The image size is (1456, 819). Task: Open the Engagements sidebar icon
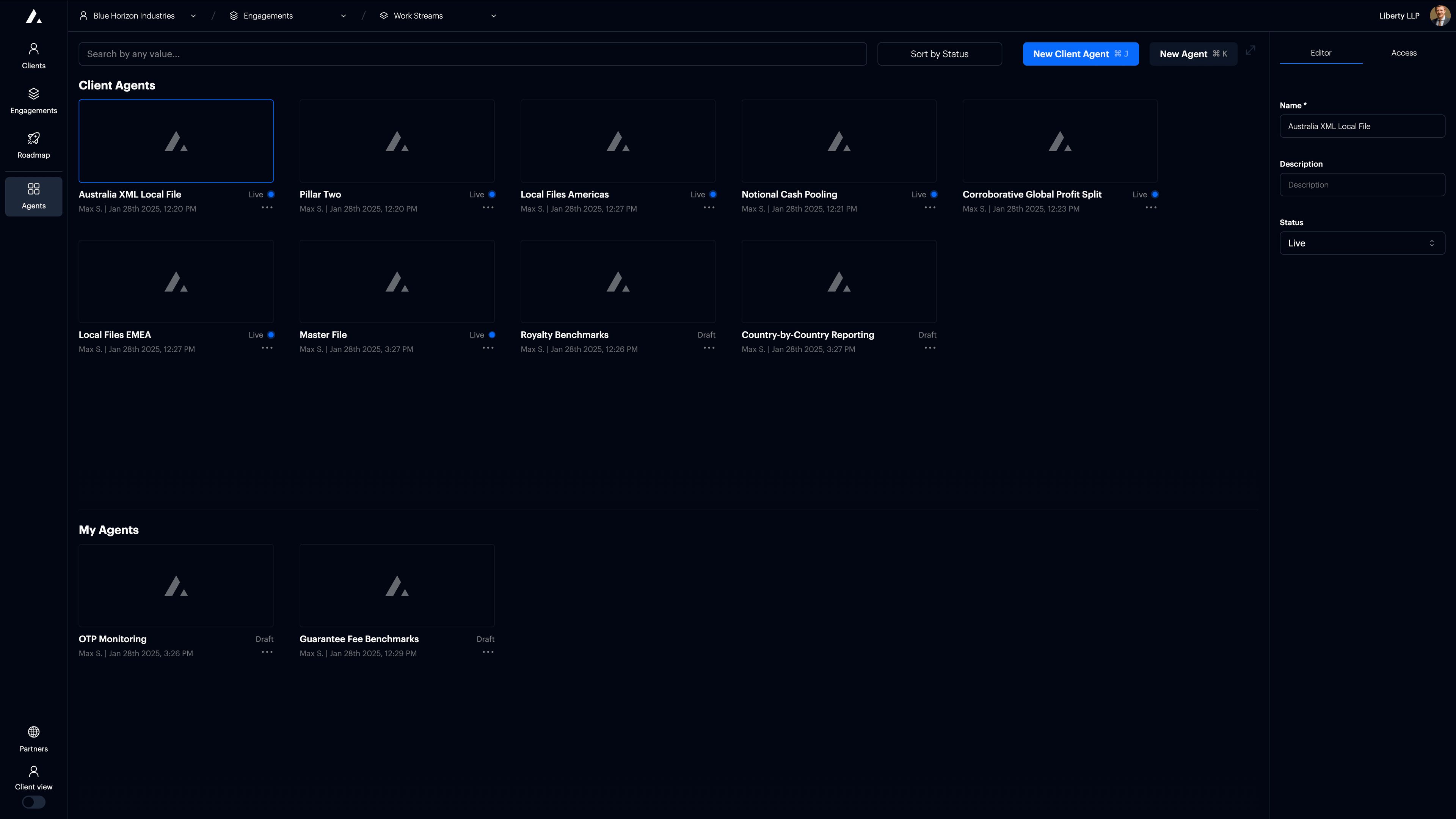(x=33, y=94)
